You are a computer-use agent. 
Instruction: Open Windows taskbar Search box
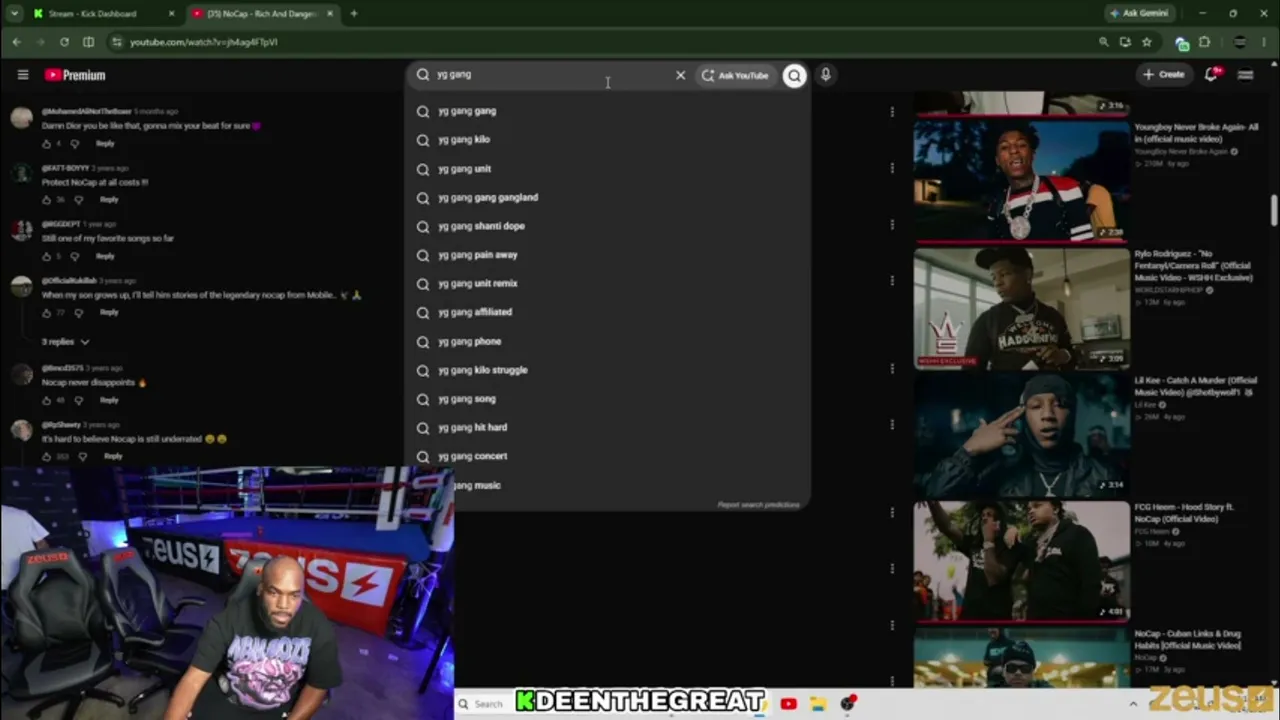click(485, 704)
